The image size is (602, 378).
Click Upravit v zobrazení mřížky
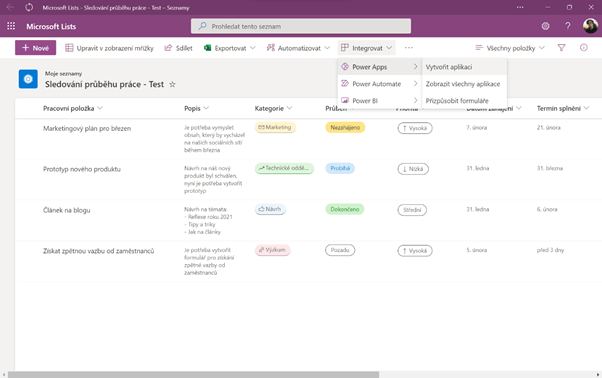click(x=109, y=48)
